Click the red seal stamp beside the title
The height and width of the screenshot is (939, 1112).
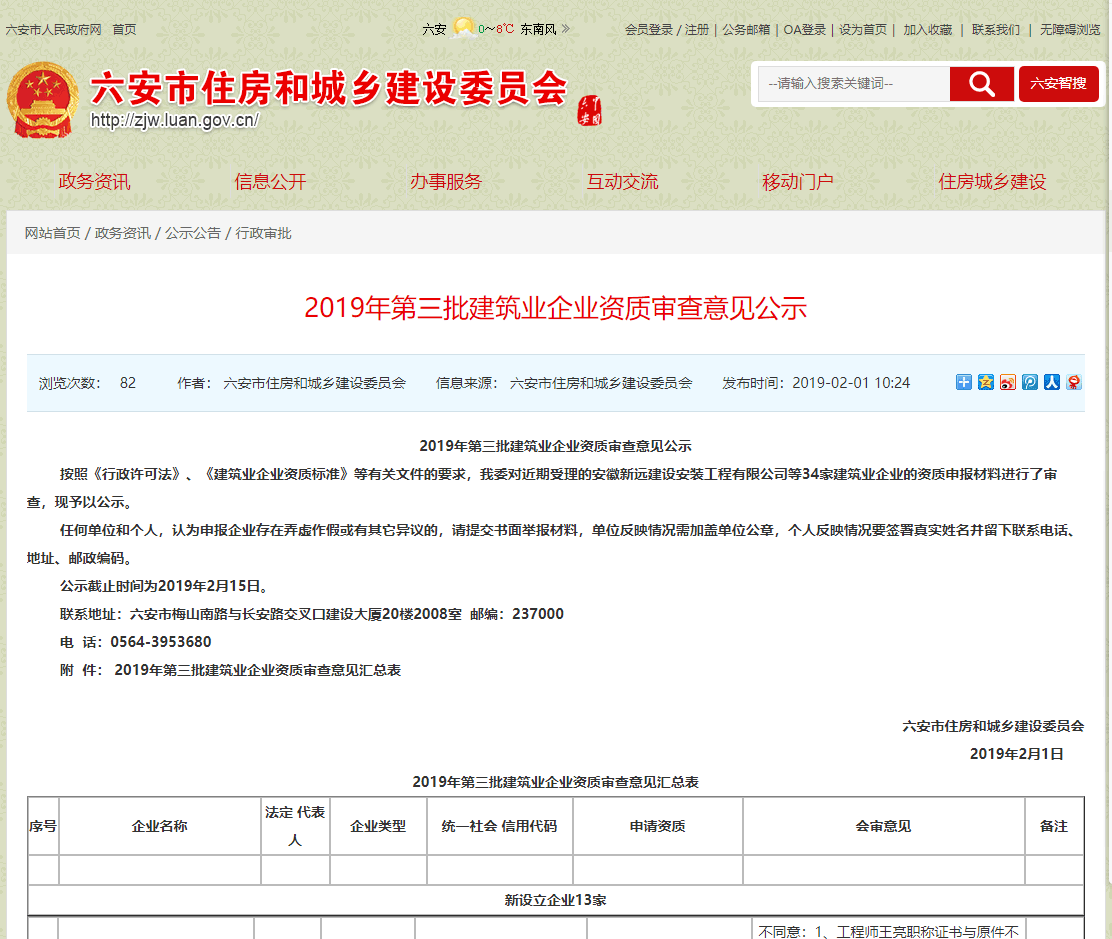(x=589, y=110)
